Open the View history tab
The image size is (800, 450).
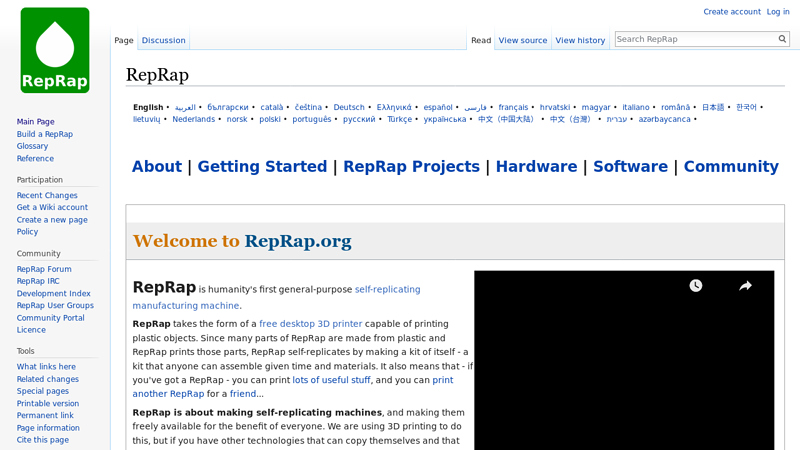point(580,40)
